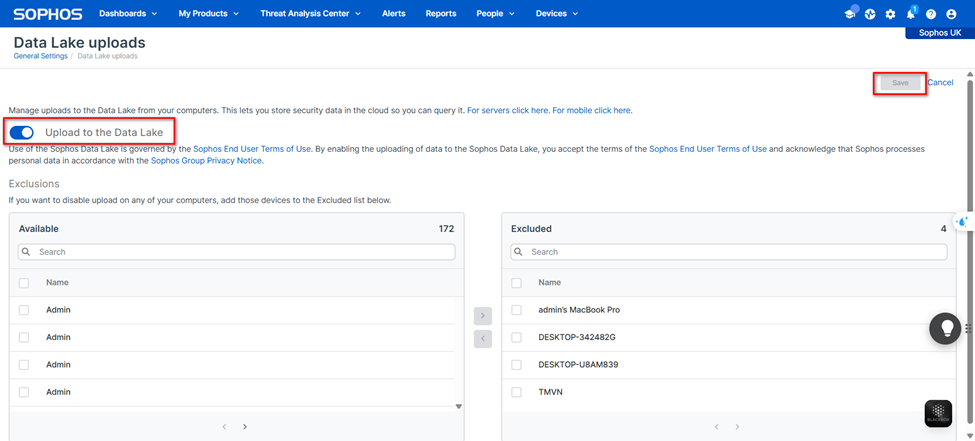The width and height of the screenshot is (975, 441).
Task: Click the Cancel link
Action: click(940, 83)
